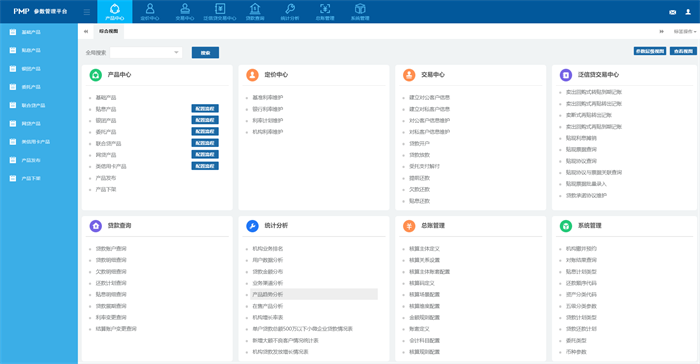
Task: Open 贷款开户 link in 交易中心 card
Action: click(x=419, y=143)
